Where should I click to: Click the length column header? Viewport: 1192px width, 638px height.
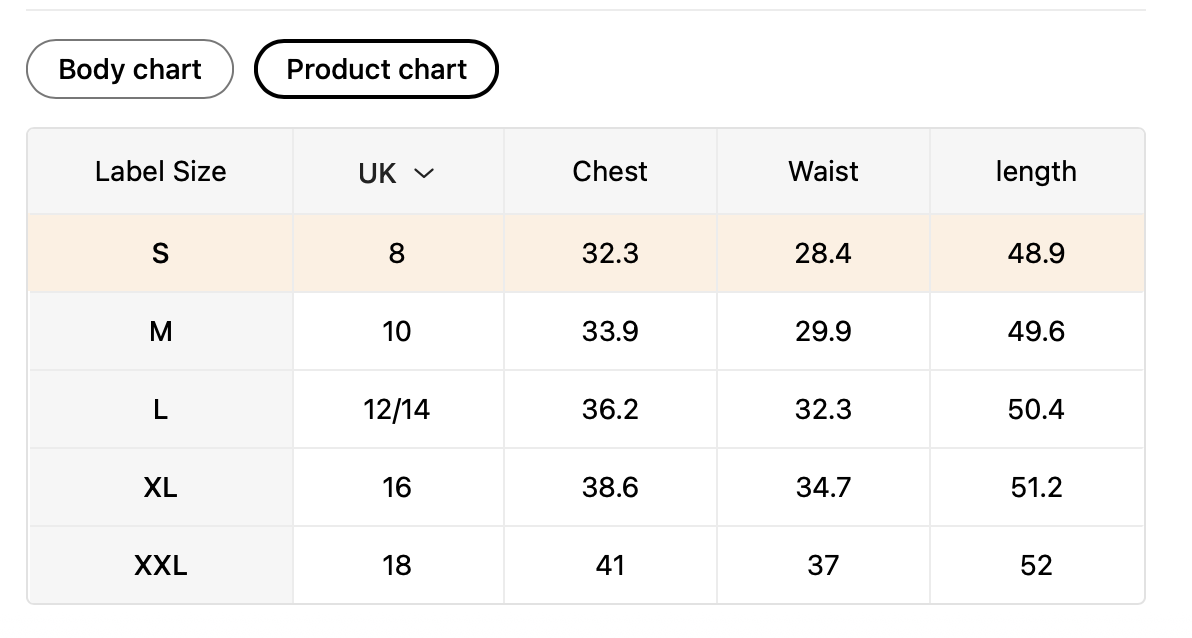(x=1036, y=172)
